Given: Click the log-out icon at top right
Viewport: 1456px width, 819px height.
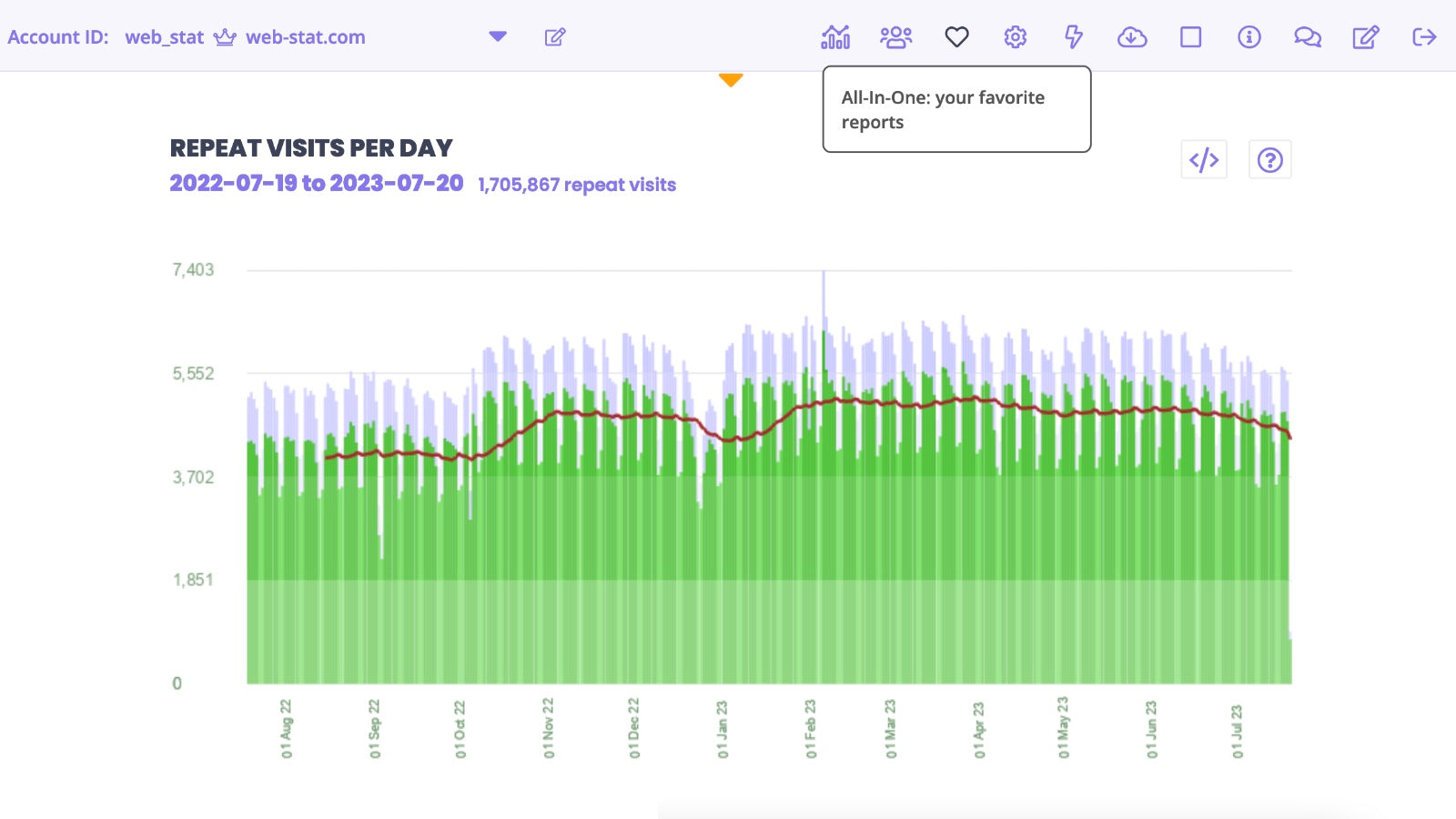Looking at the screenshot, I should point(1423,36).
